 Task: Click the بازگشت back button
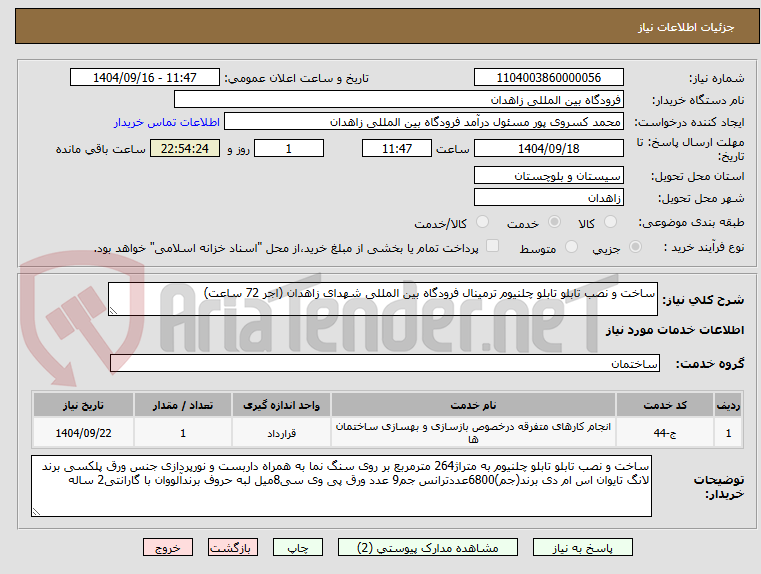(x=232, y=547)
